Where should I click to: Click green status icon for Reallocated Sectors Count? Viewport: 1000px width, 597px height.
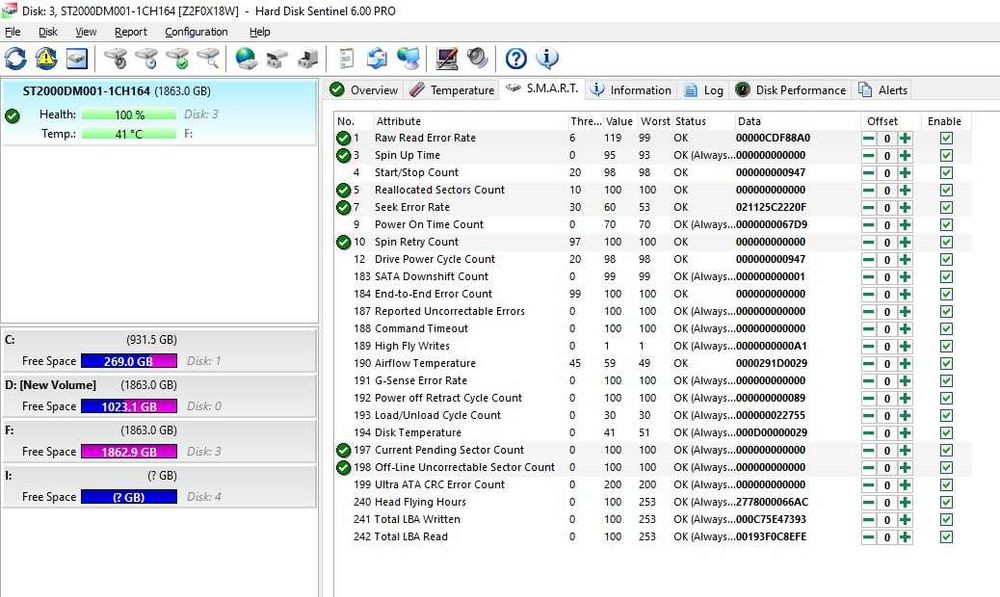[x=343, y=190]
